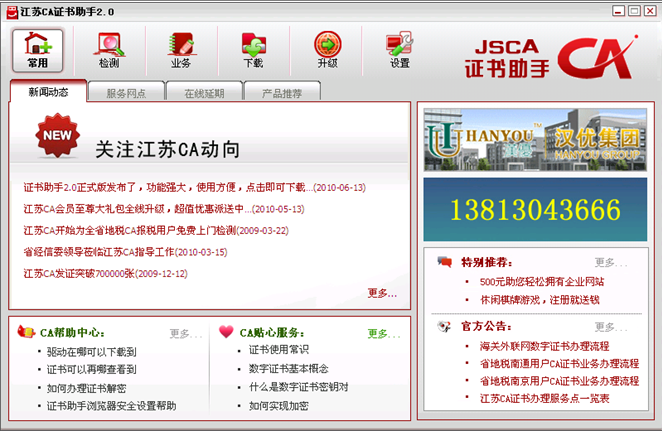
Task: Open help item 驱动在哪可以下载到
Action: click(x=92, y=352)
